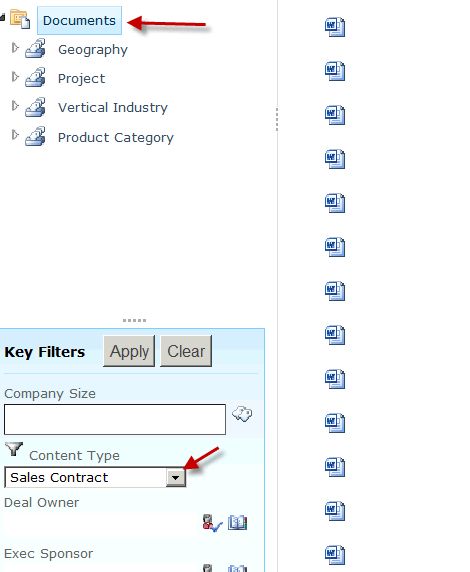Collapse the Documents root node
470x572 pixels.
(x=2, y=17)
